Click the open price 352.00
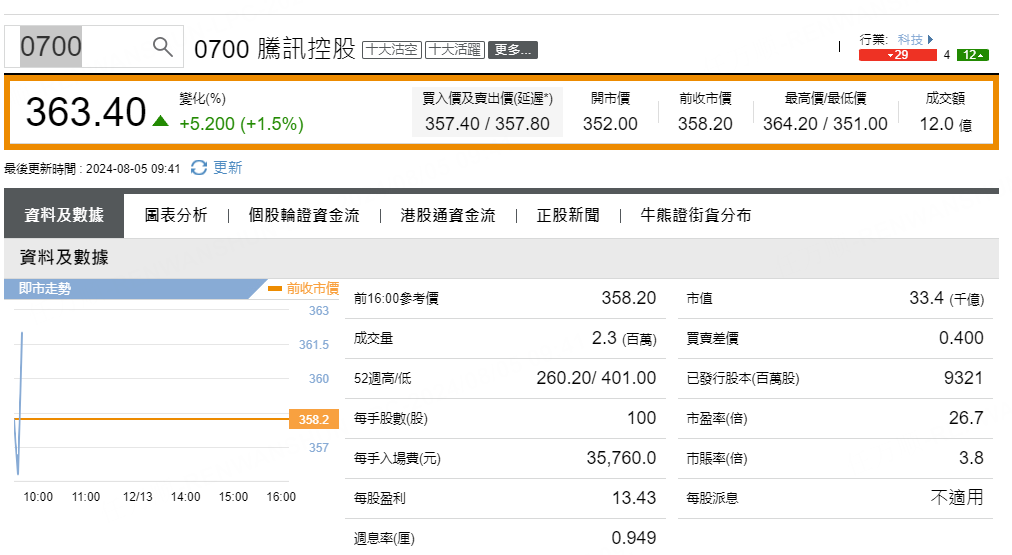1012x555 pixels. (x=610, y=124)
